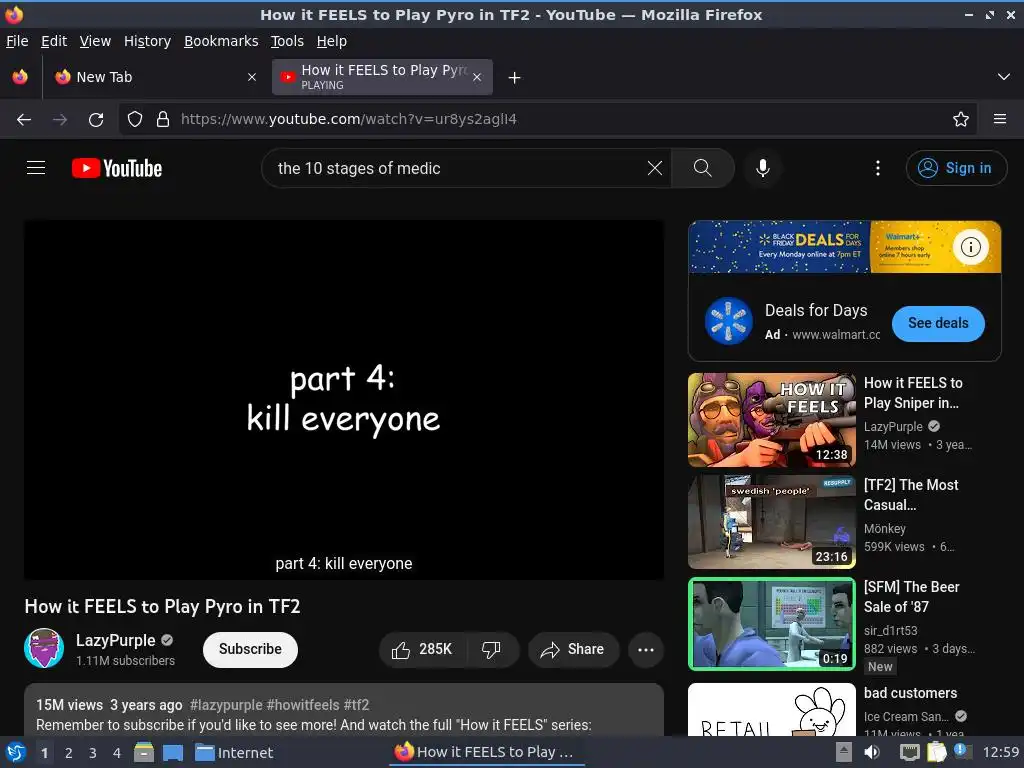The height and width of the screenshot is (768, 1024).
Task: Go to YouTube home via the logo
Action: tap(117, 168)
